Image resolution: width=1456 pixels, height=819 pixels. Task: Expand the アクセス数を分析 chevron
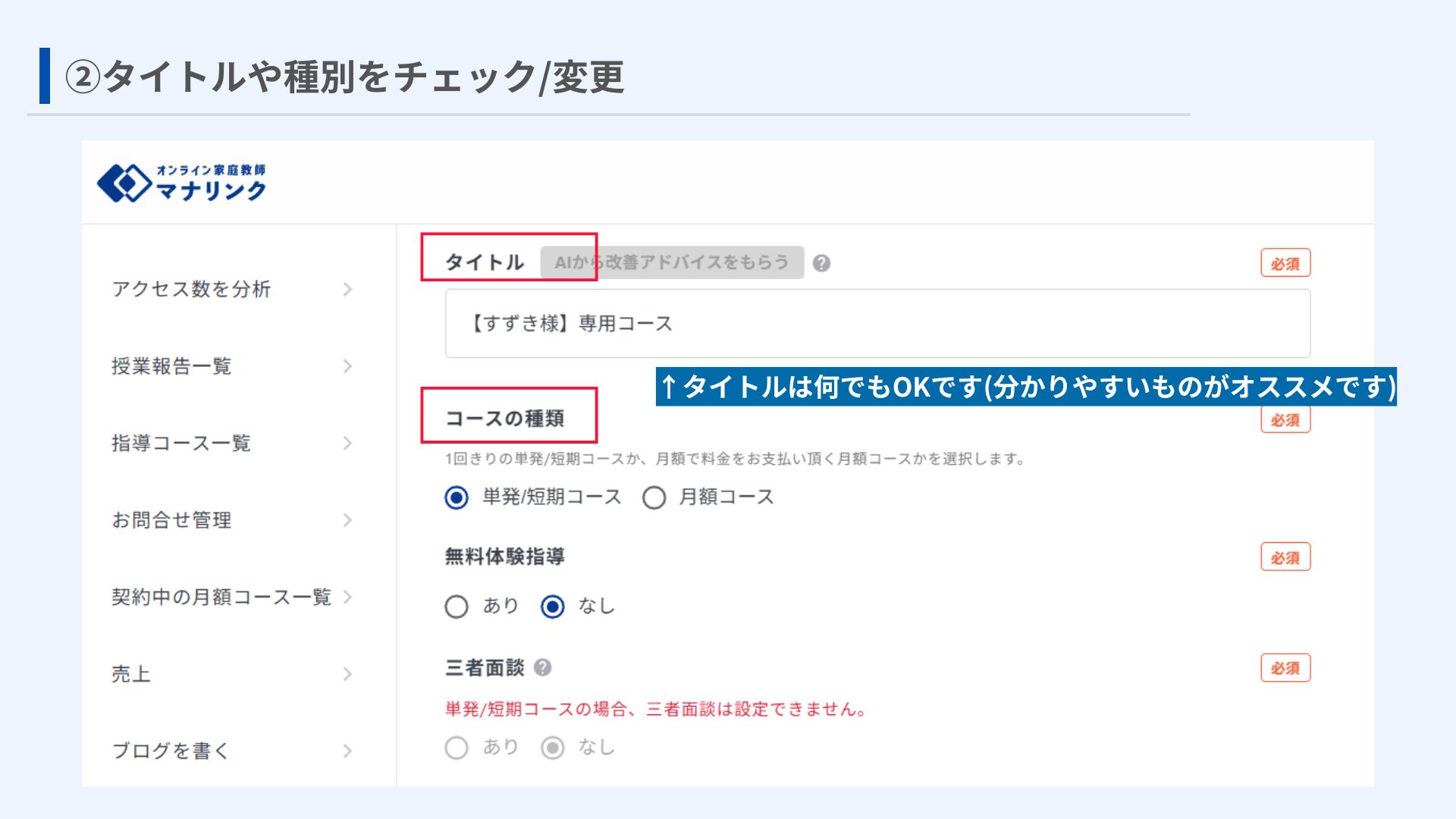coord(347,289)
